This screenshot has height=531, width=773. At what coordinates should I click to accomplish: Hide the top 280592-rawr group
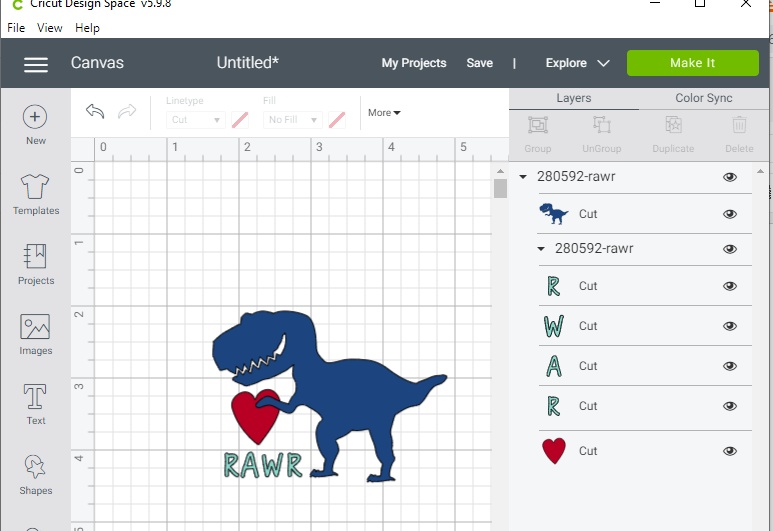(730, 177)
